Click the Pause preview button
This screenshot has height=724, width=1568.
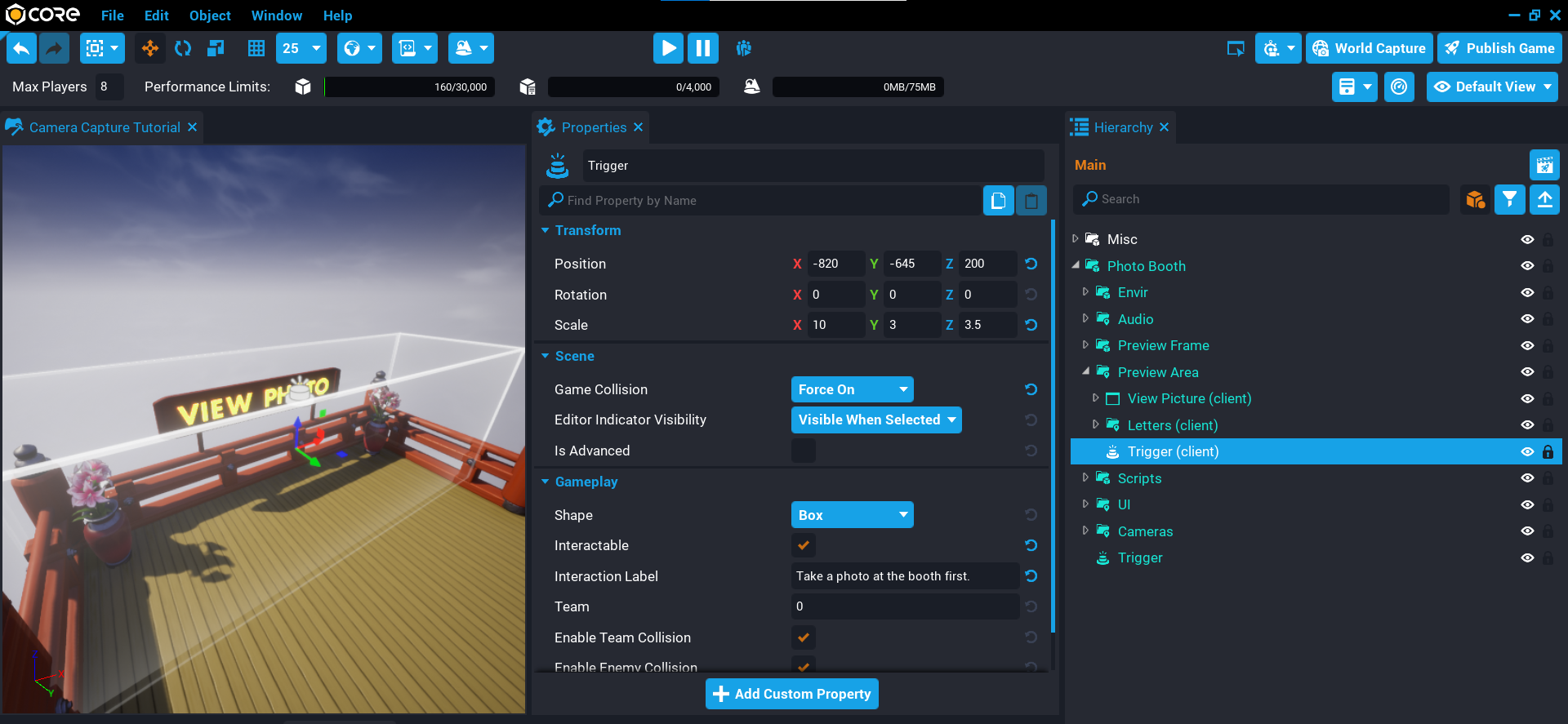click(x=702, y=48)
